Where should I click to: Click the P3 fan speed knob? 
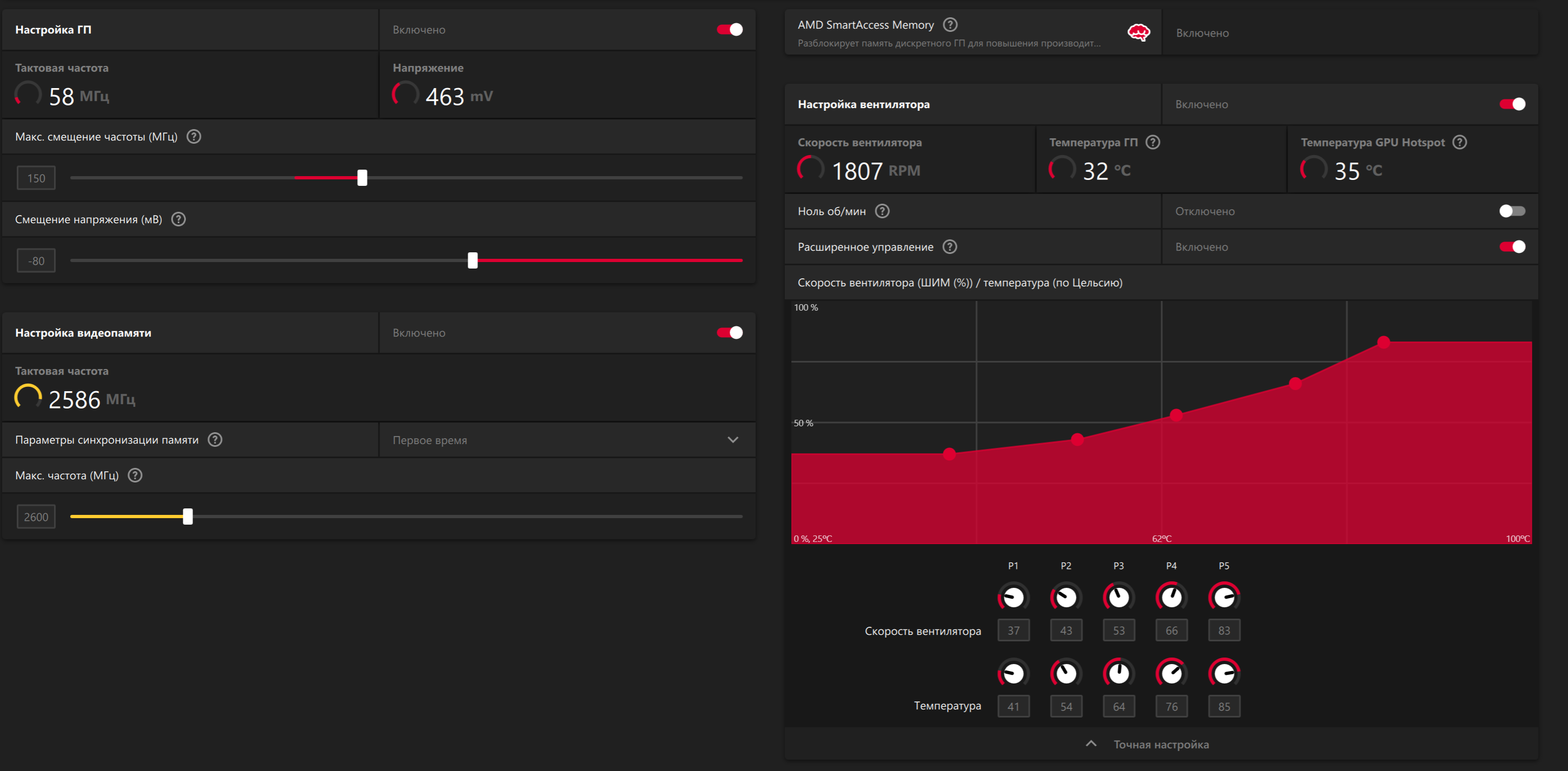click(x=1118, y=598)
